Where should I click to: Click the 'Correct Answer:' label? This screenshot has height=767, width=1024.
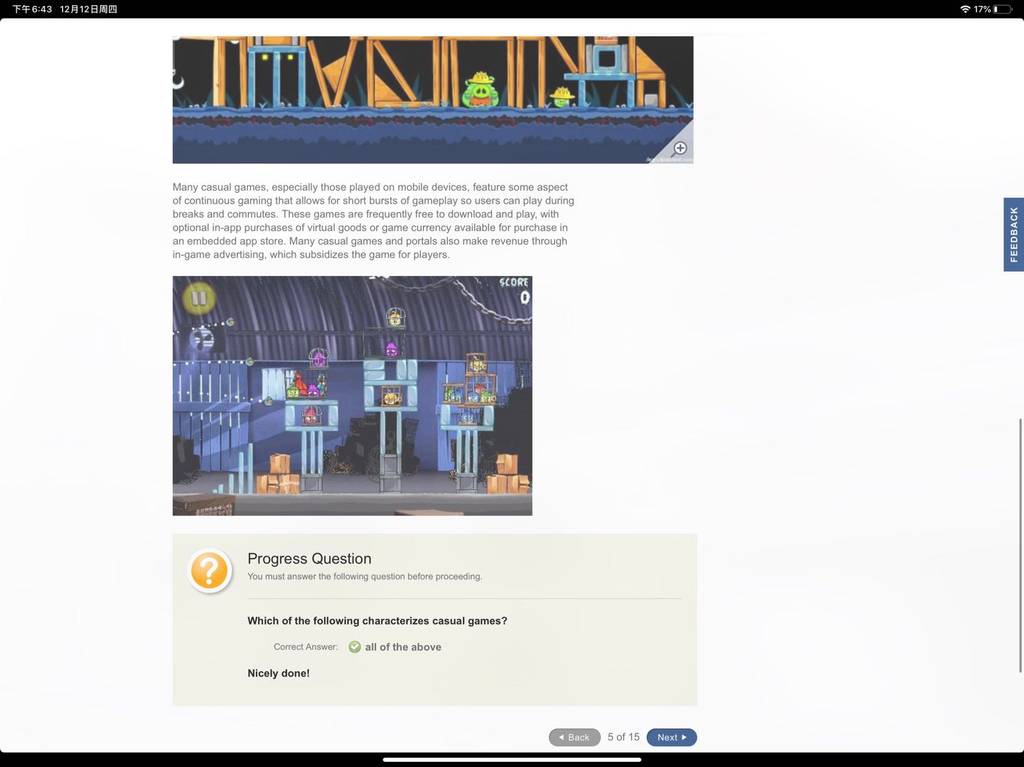point(306,647)
